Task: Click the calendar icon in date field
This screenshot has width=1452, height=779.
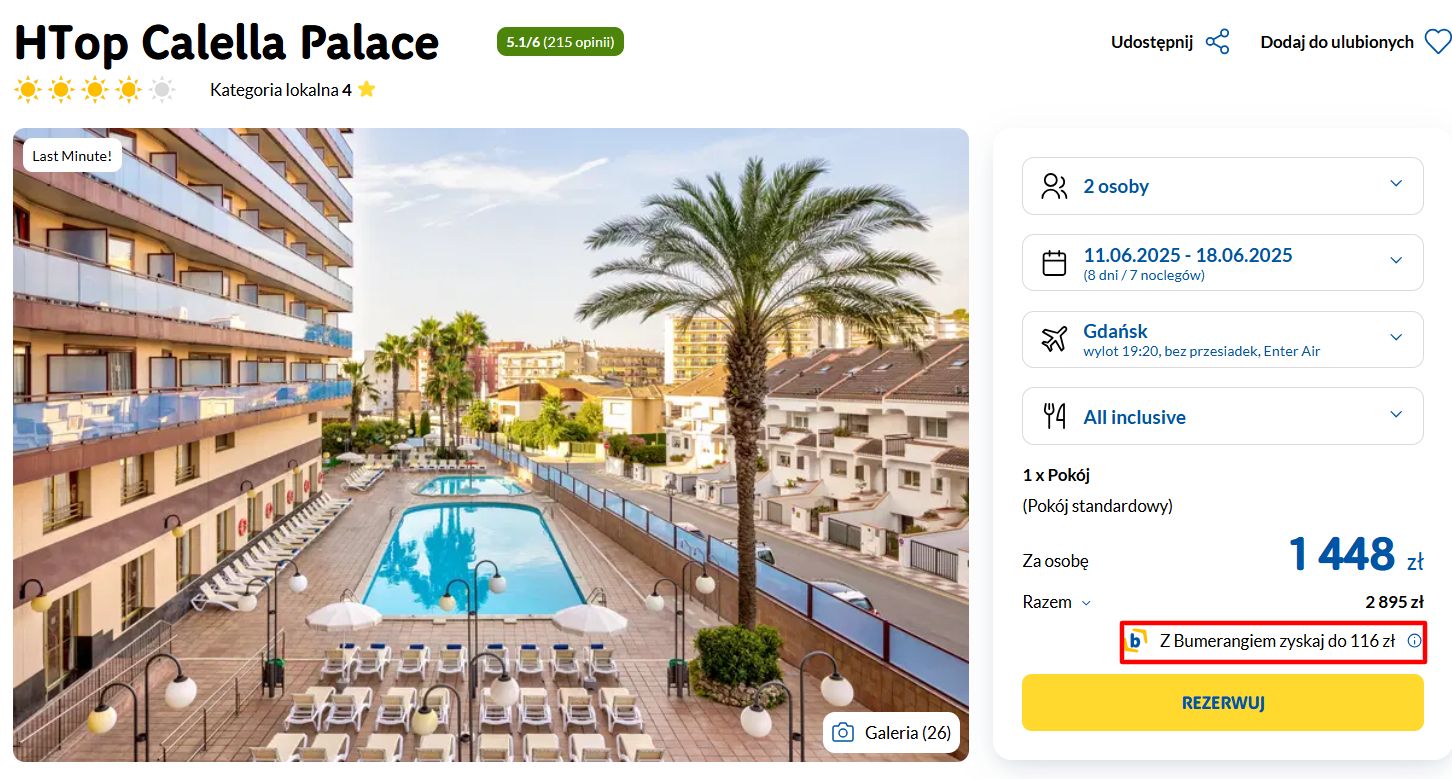Action: coord(1054,263)
